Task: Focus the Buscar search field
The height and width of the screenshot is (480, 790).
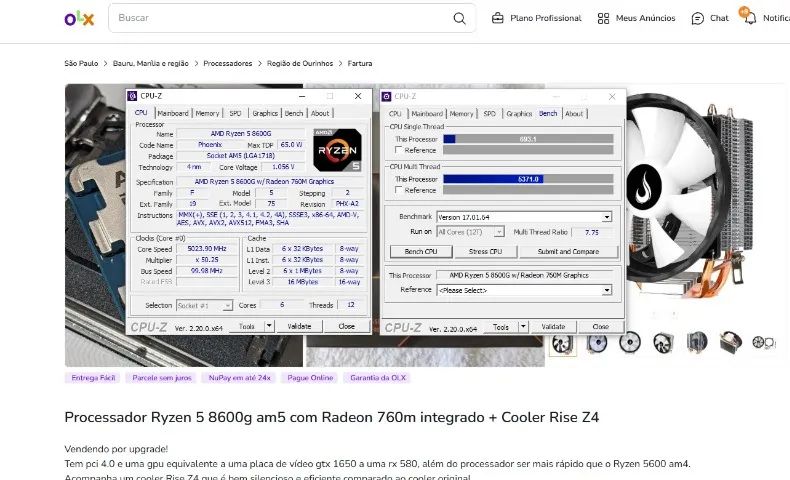Action: [292, 18]
